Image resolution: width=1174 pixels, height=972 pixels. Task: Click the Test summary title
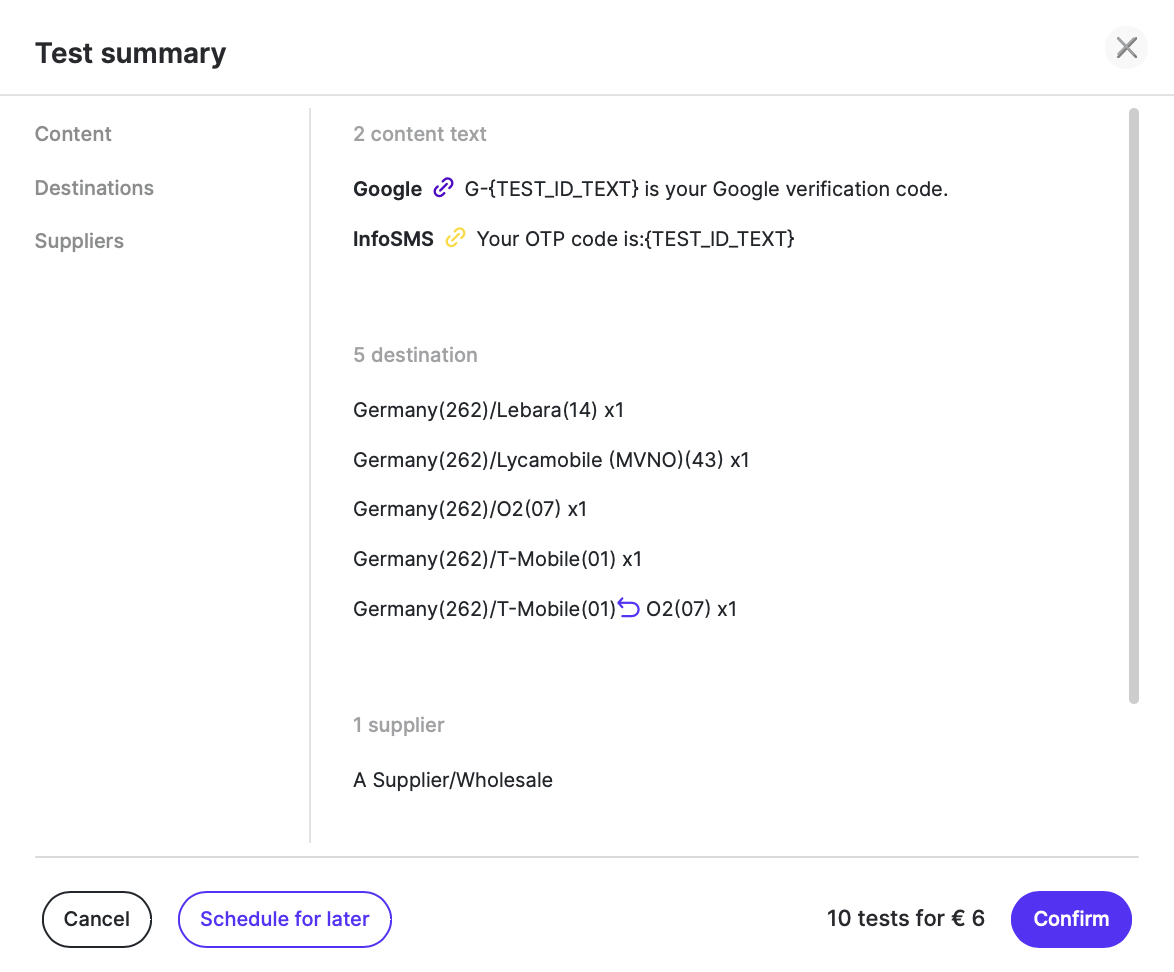click(x=130, y=53)
